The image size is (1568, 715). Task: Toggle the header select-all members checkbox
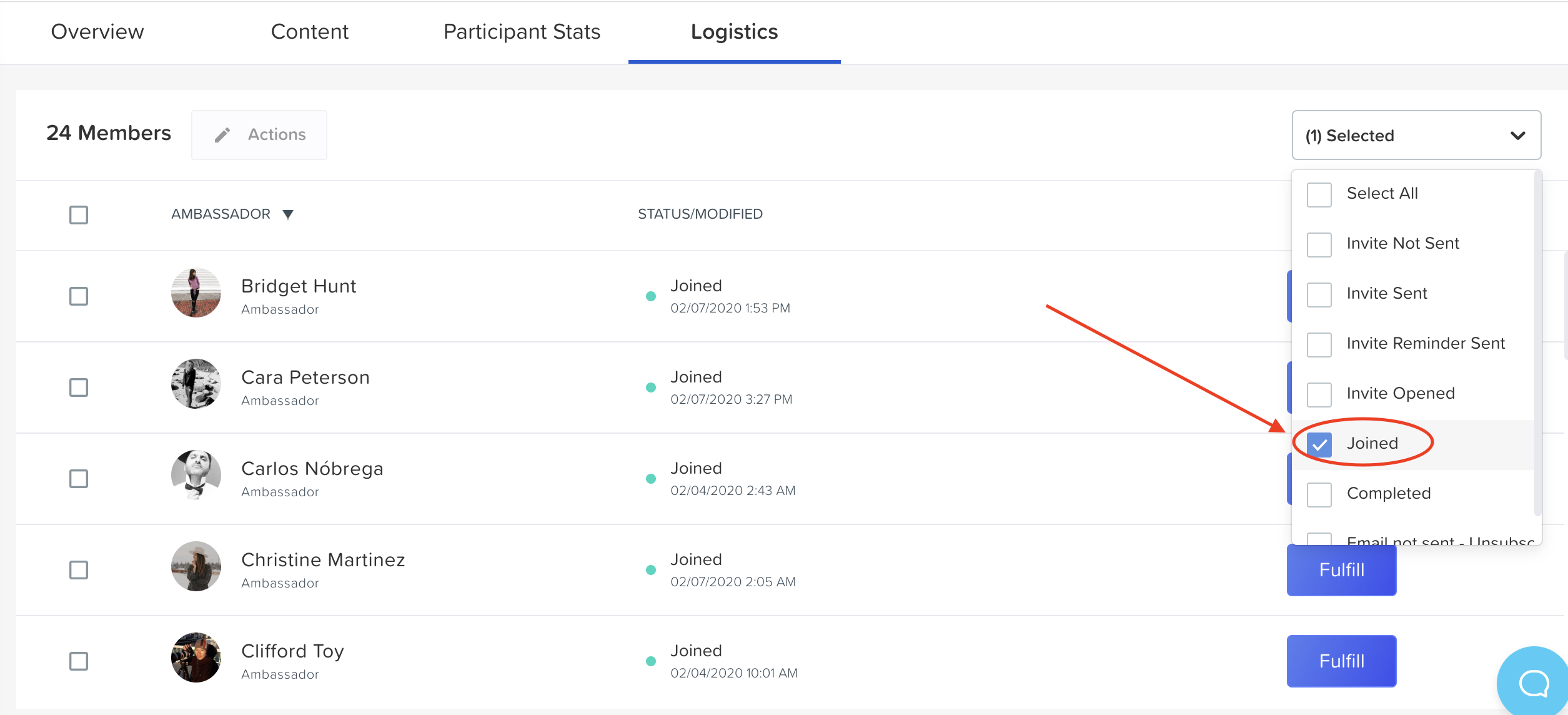point(79,215)
